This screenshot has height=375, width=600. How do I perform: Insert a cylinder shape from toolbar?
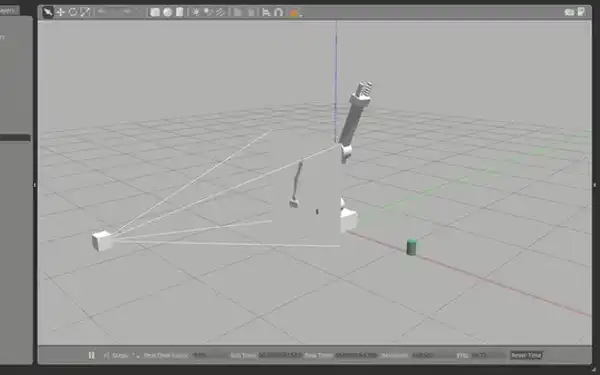[179, 12]
